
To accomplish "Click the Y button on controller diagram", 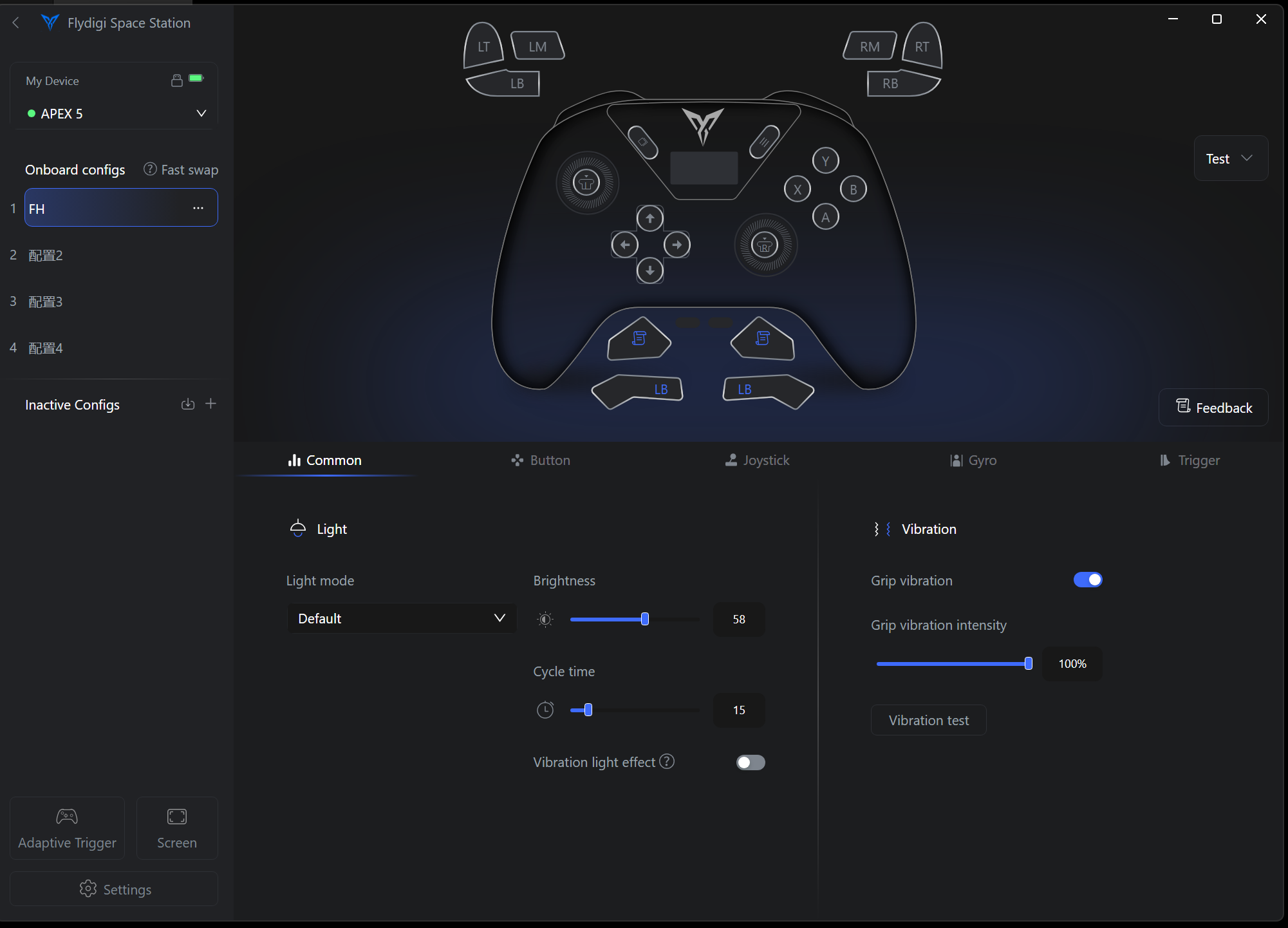I will pos(825,161).
